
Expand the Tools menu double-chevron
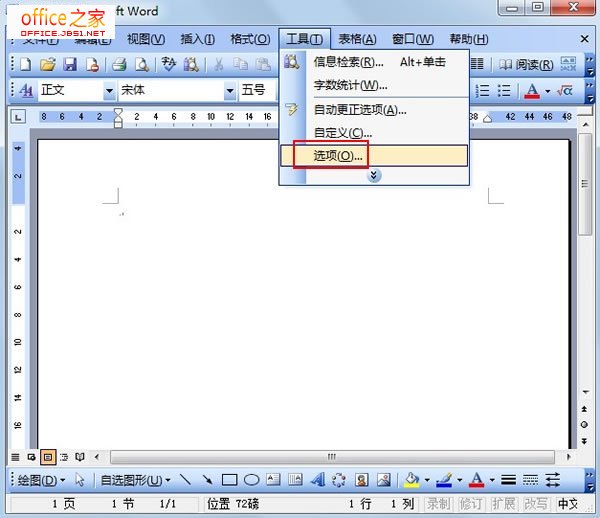coord(374,176)
